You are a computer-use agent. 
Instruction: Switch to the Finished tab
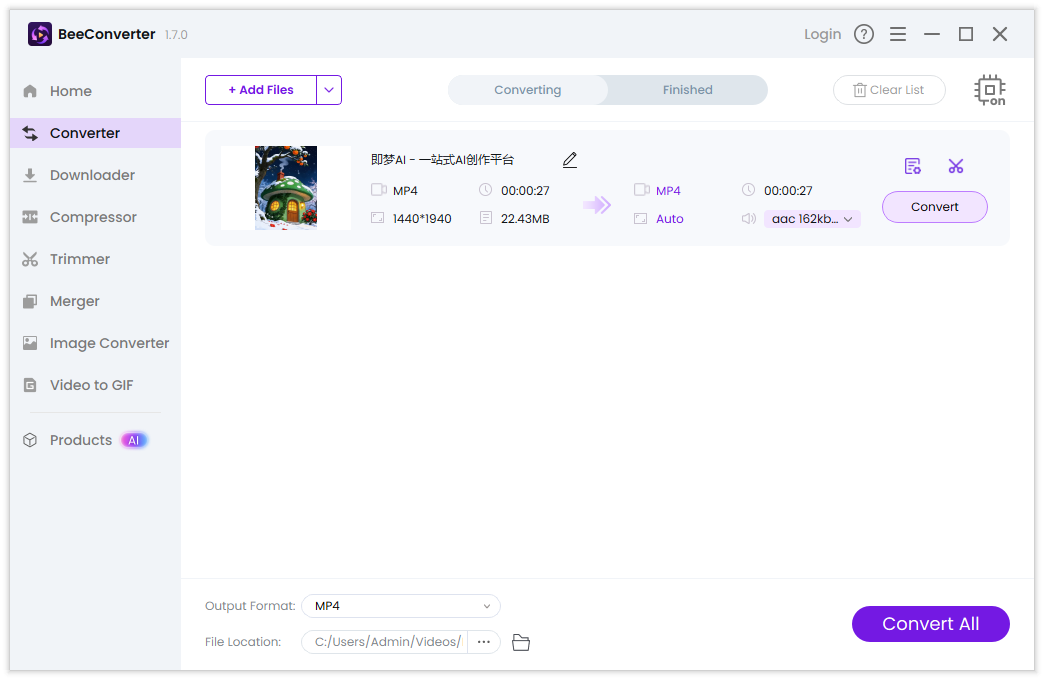(687, 89)
